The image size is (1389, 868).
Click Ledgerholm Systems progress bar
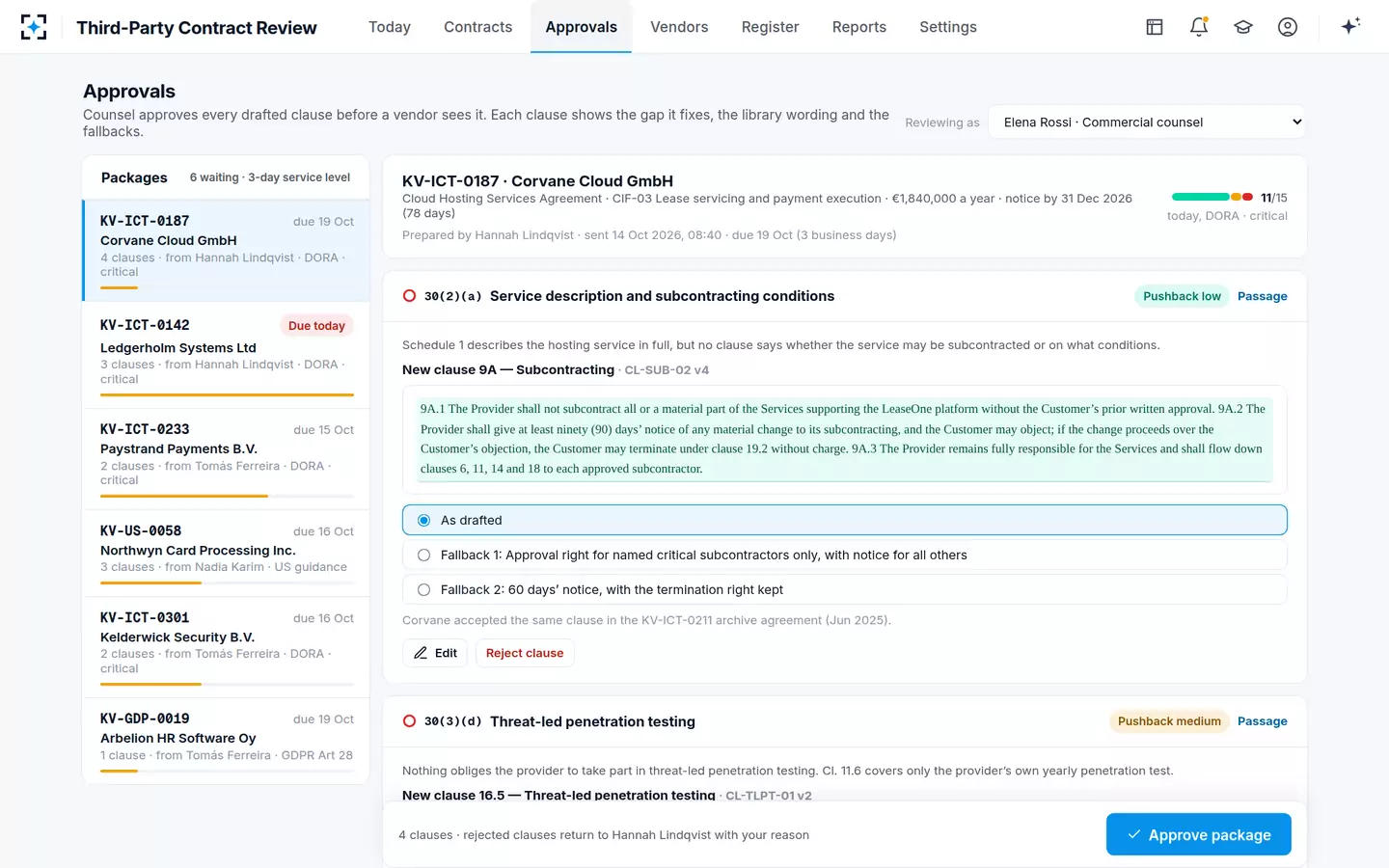pyautogui.click(x=227, y=394)
